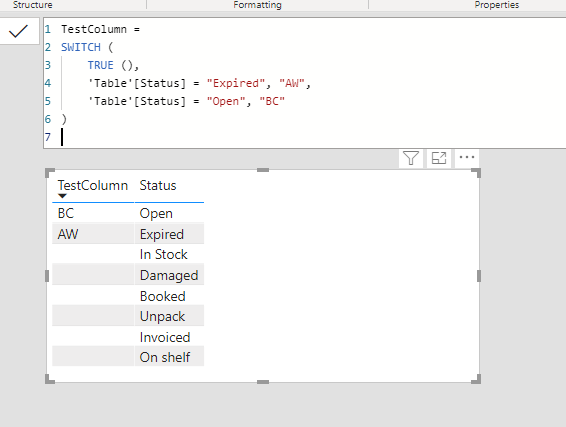Open the Properties ribbon group label
566x427 pixels.
click(x=497, y=5)
